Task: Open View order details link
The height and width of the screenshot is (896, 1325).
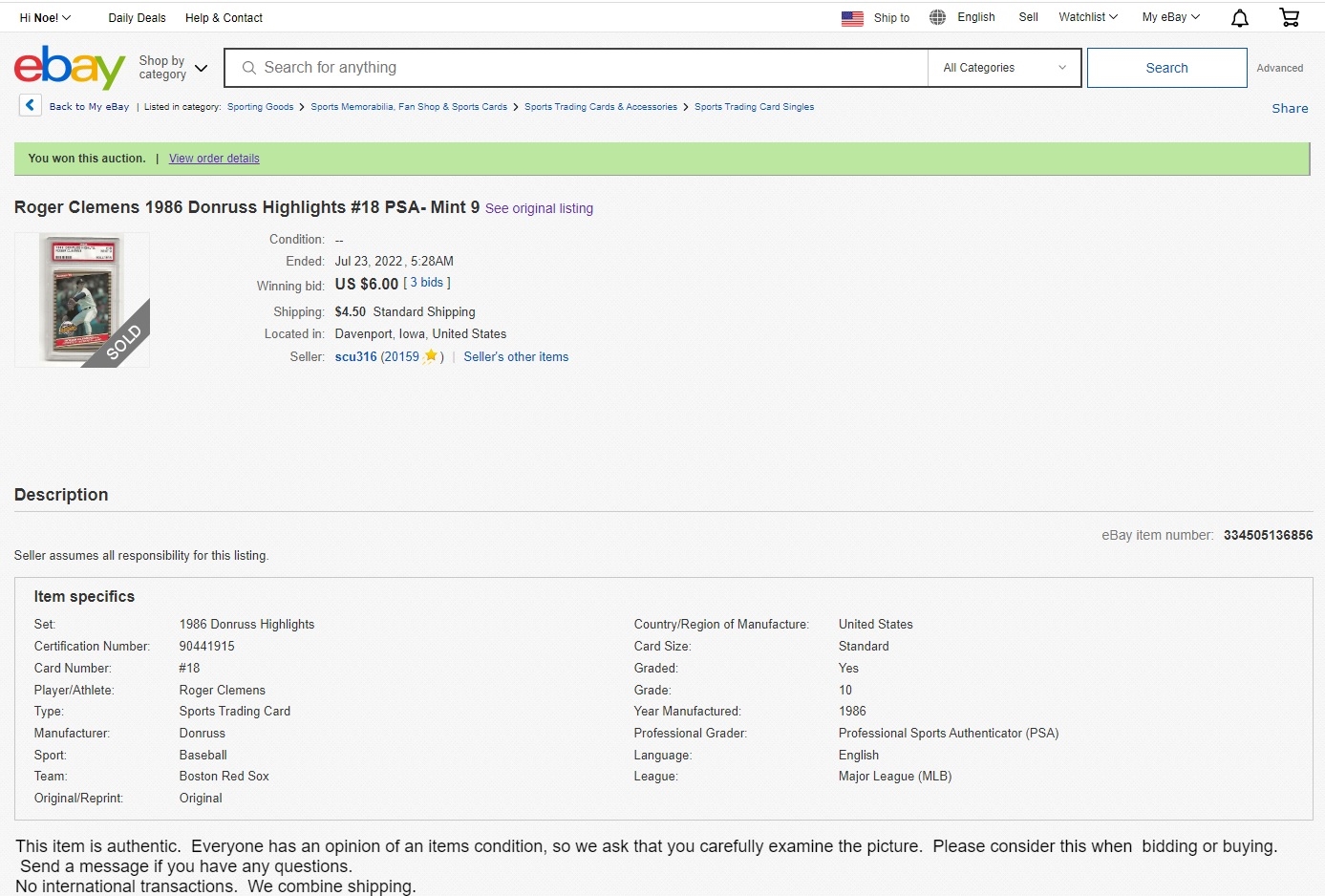Action: click(214, 159)
